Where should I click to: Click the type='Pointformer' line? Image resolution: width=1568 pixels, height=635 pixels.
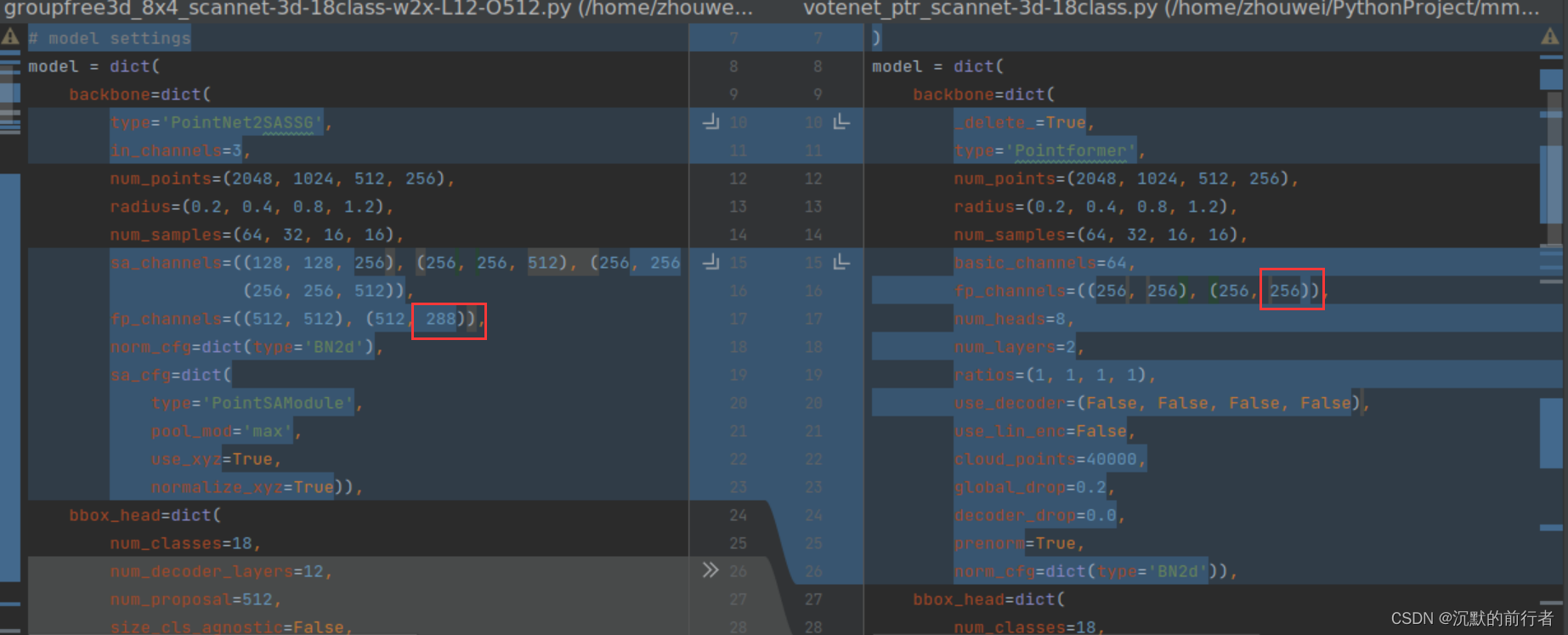pos(1050,150)
